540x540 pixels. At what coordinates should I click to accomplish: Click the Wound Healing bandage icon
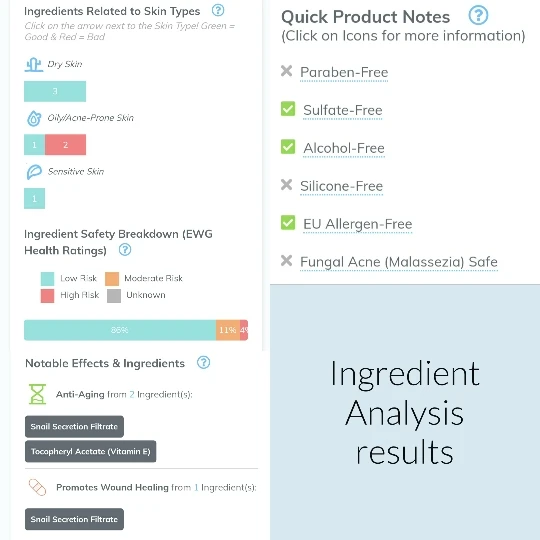point(38,487)
